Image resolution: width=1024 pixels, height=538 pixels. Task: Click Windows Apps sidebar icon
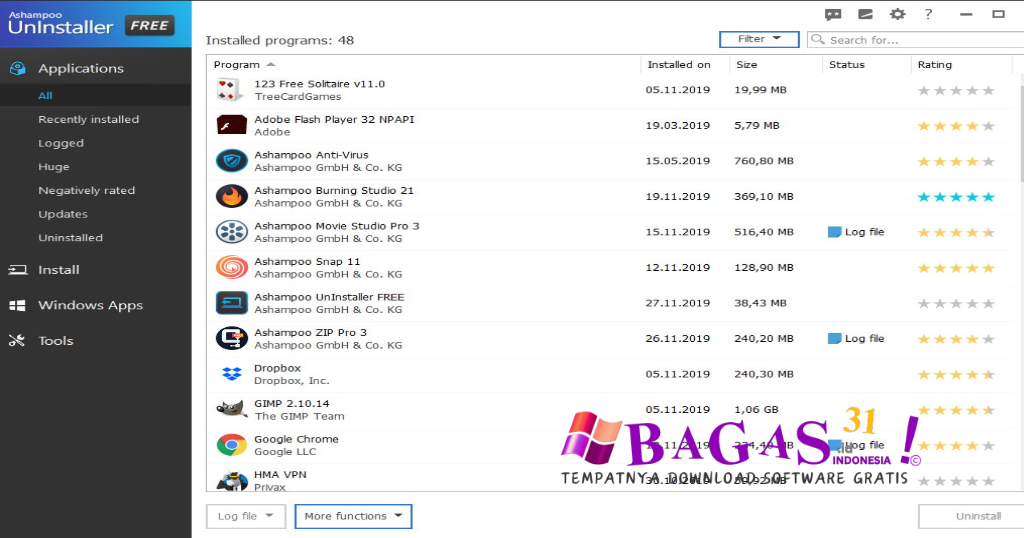tap(18, 305)
